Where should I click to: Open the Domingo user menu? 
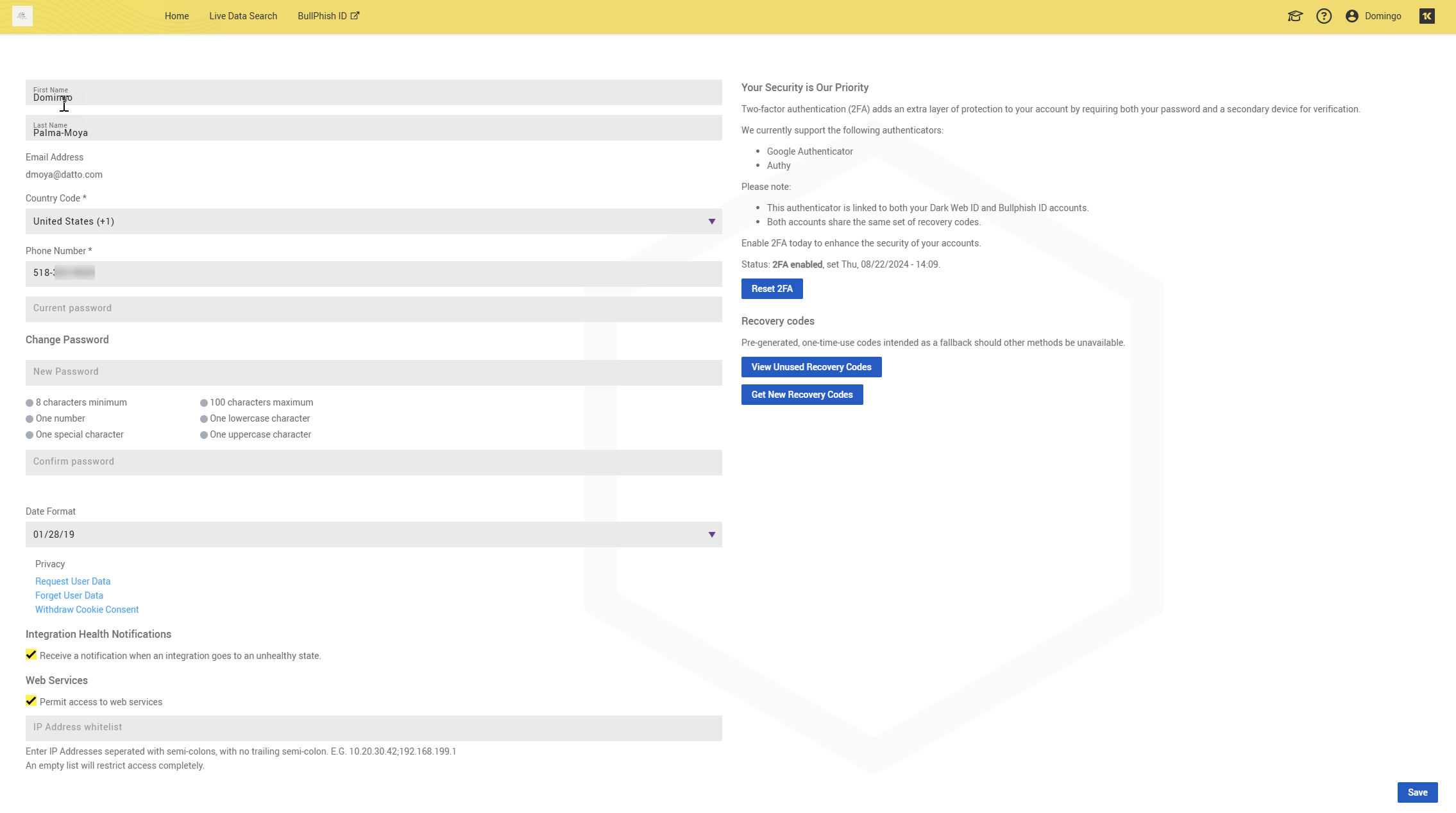pyautogui.click(x=1383, y=16)
